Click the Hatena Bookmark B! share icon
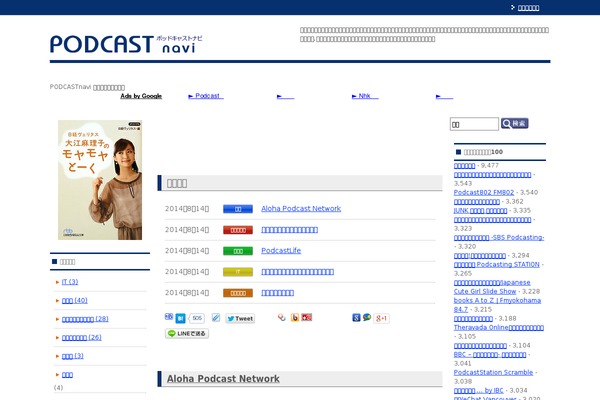The width and height of the screenshot is (600, 400). point(180,318)
